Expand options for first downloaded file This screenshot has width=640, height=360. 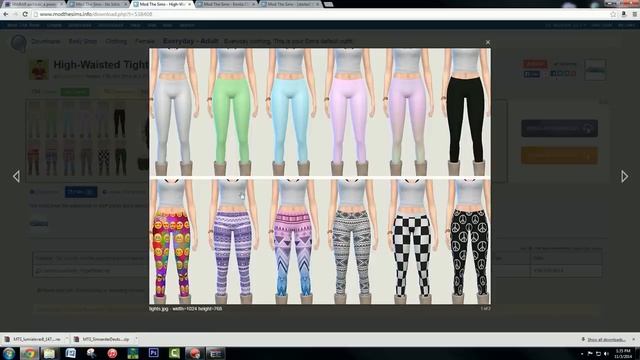point(67,339)
